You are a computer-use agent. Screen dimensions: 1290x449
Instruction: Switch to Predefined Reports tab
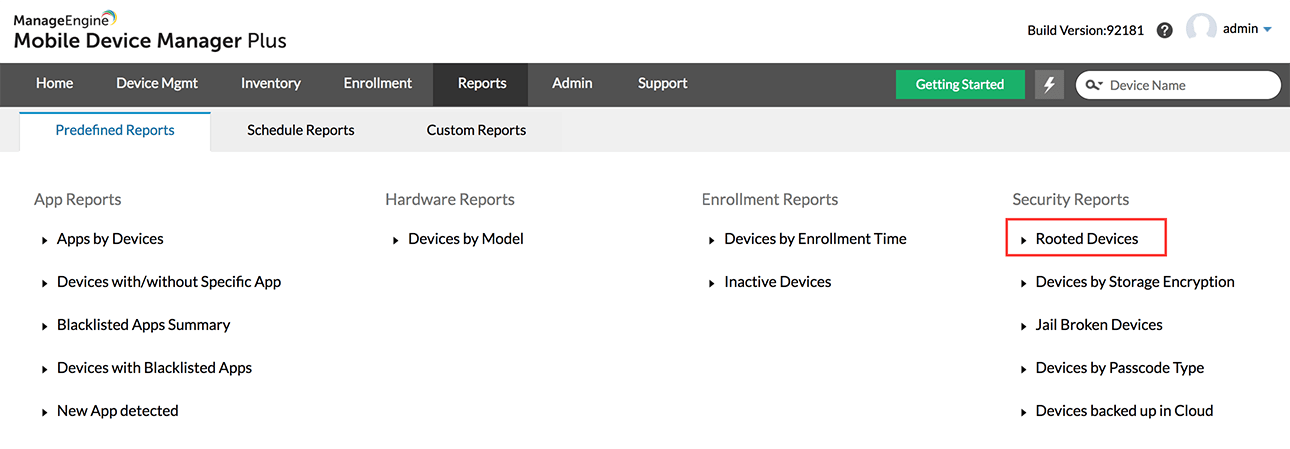(x=115, y=131)
